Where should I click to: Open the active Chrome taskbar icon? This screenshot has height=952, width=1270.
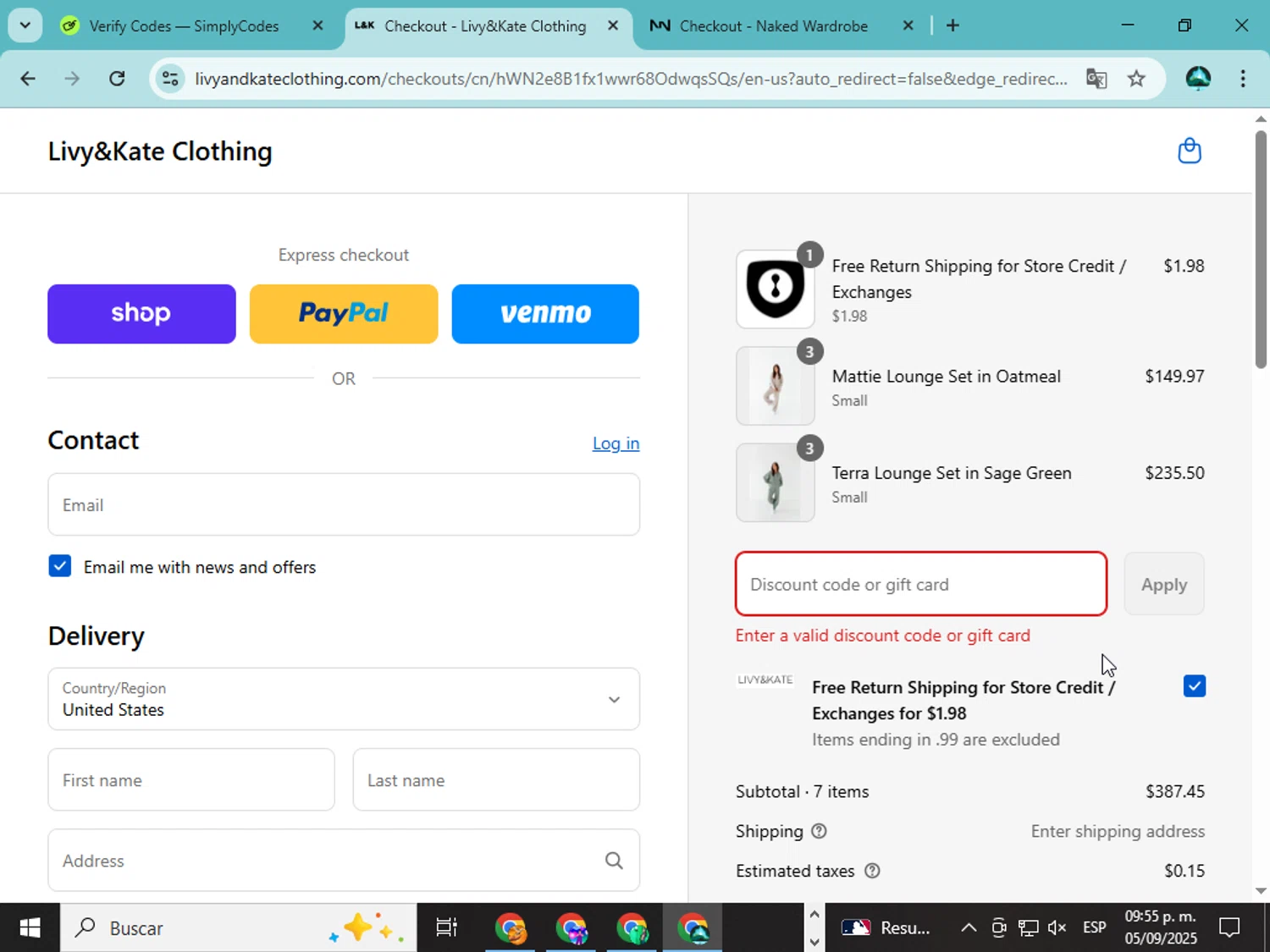[x=693, y=928]
